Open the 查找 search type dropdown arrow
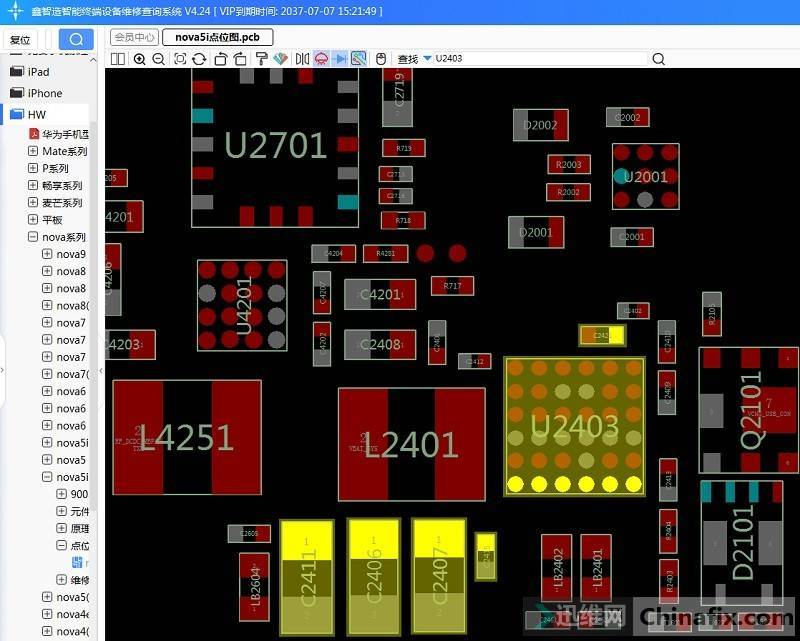This screenshot has height=641, width=800. pyautogui.click(x=427, y=59)
